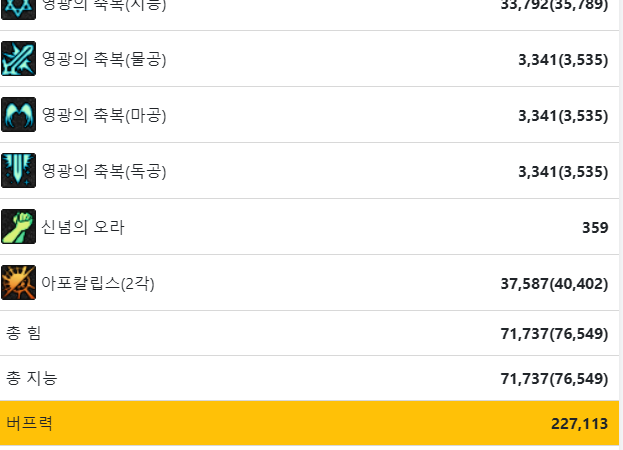This screenshot has width=623, height=450.
Task: Click the partially visible star skill icon
Action: pyautogui.click(x=18, y=10)
